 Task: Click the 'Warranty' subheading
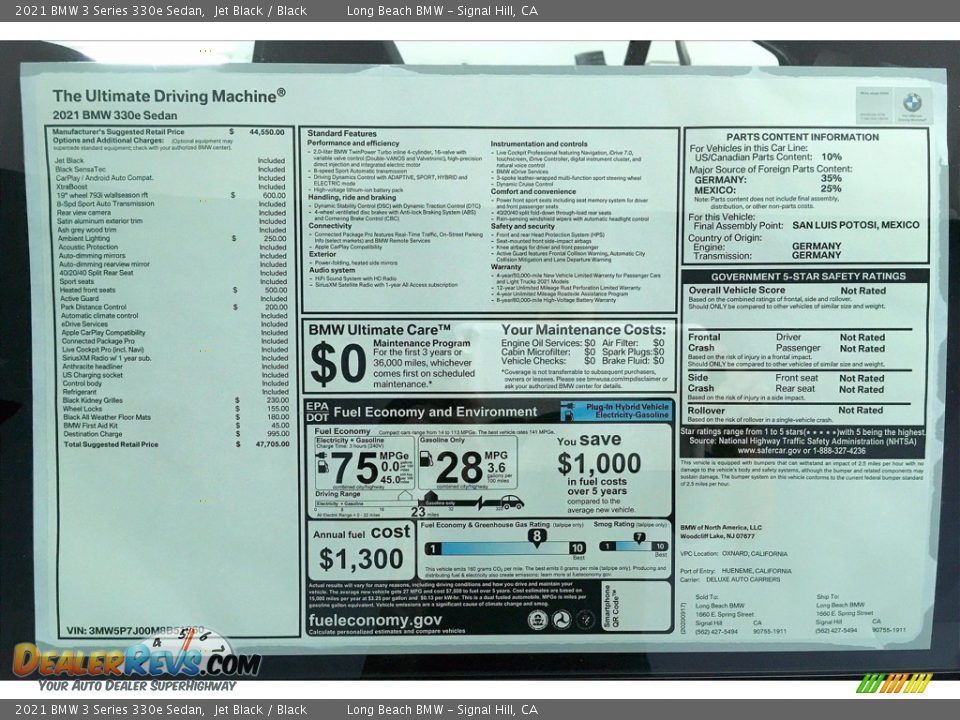(x=506, y=267)
